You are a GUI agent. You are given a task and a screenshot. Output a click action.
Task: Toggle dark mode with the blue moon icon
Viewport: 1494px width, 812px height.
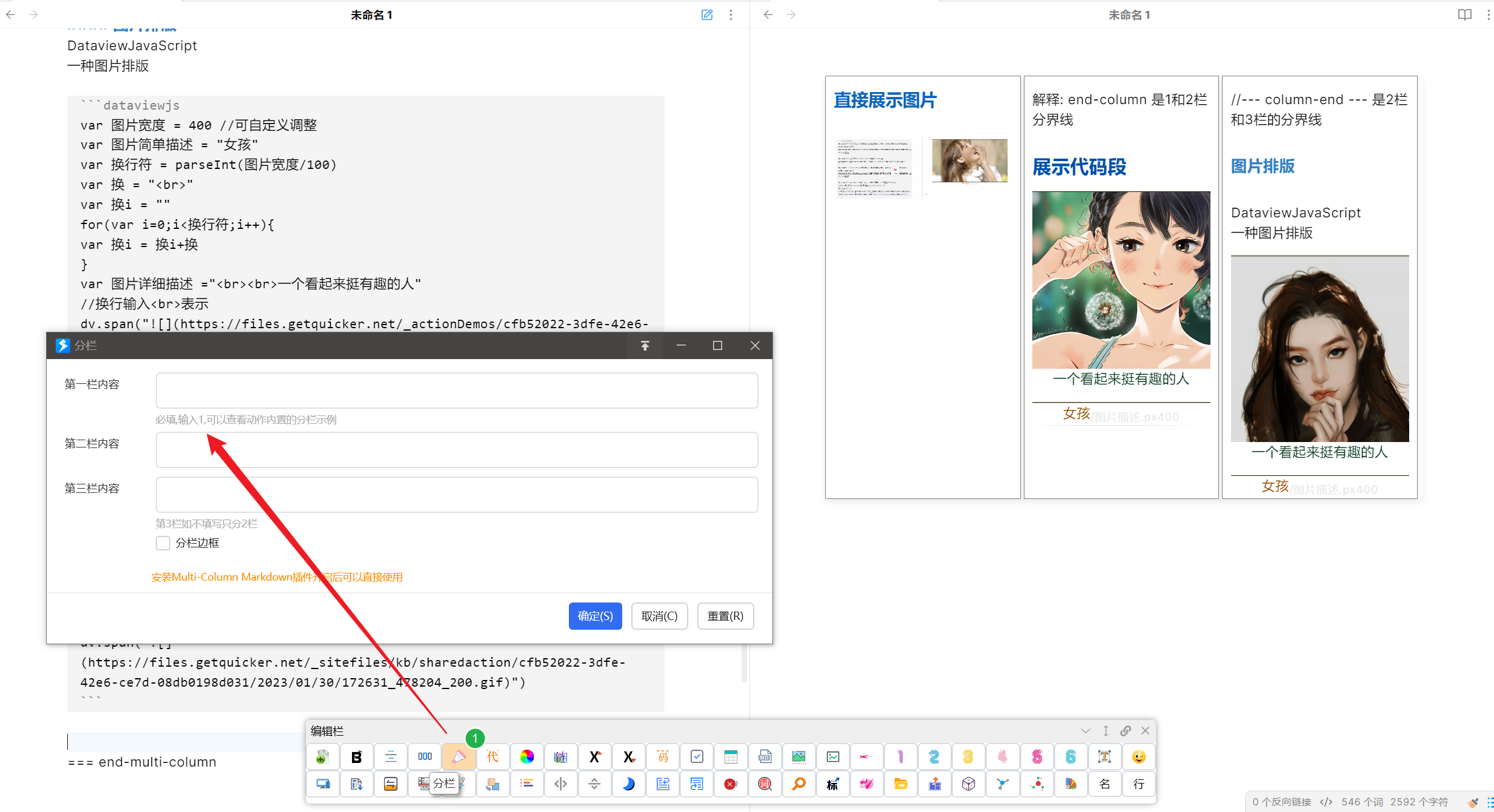point(629,784)
